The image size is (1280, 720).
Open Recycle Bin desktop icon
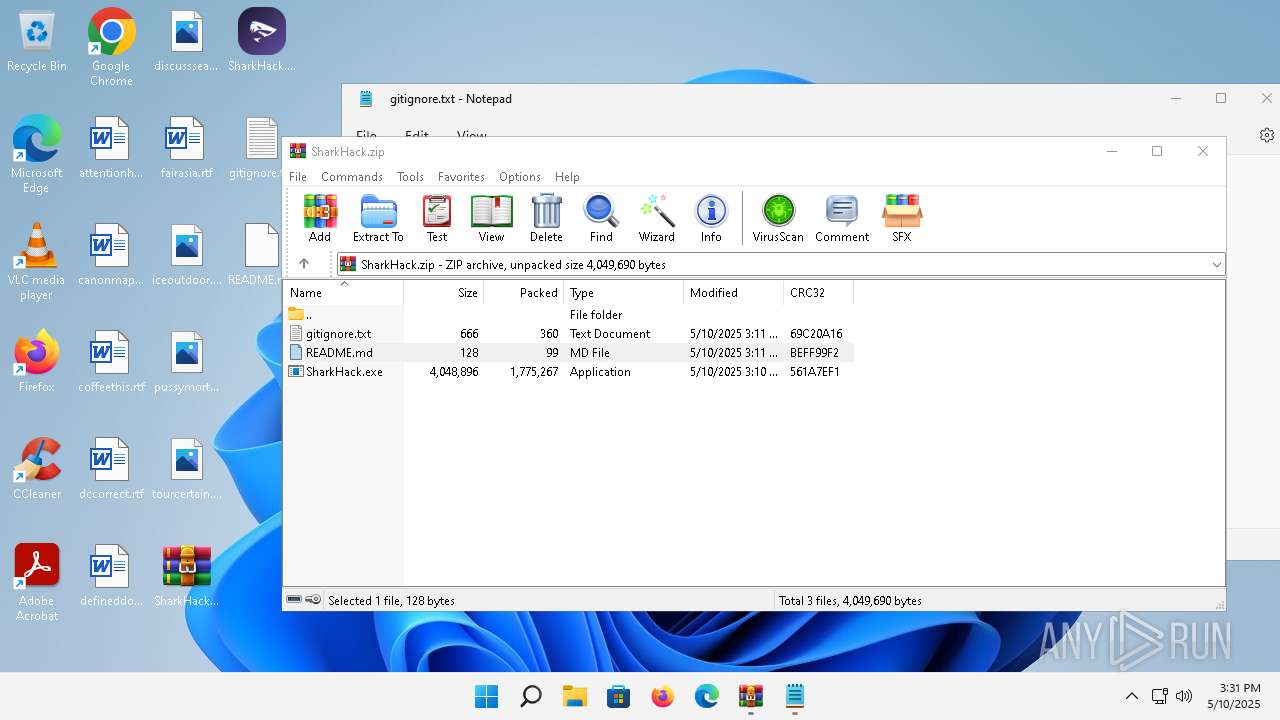37,42
